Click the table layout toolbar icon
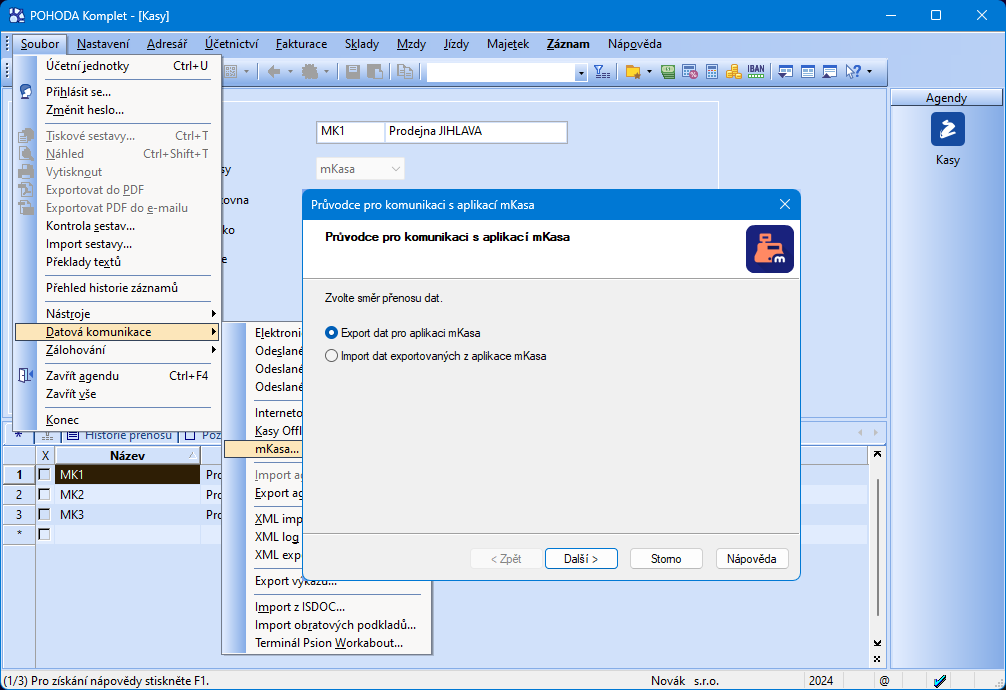Viewport: 1006px width, 690px height. click(808, 72)
